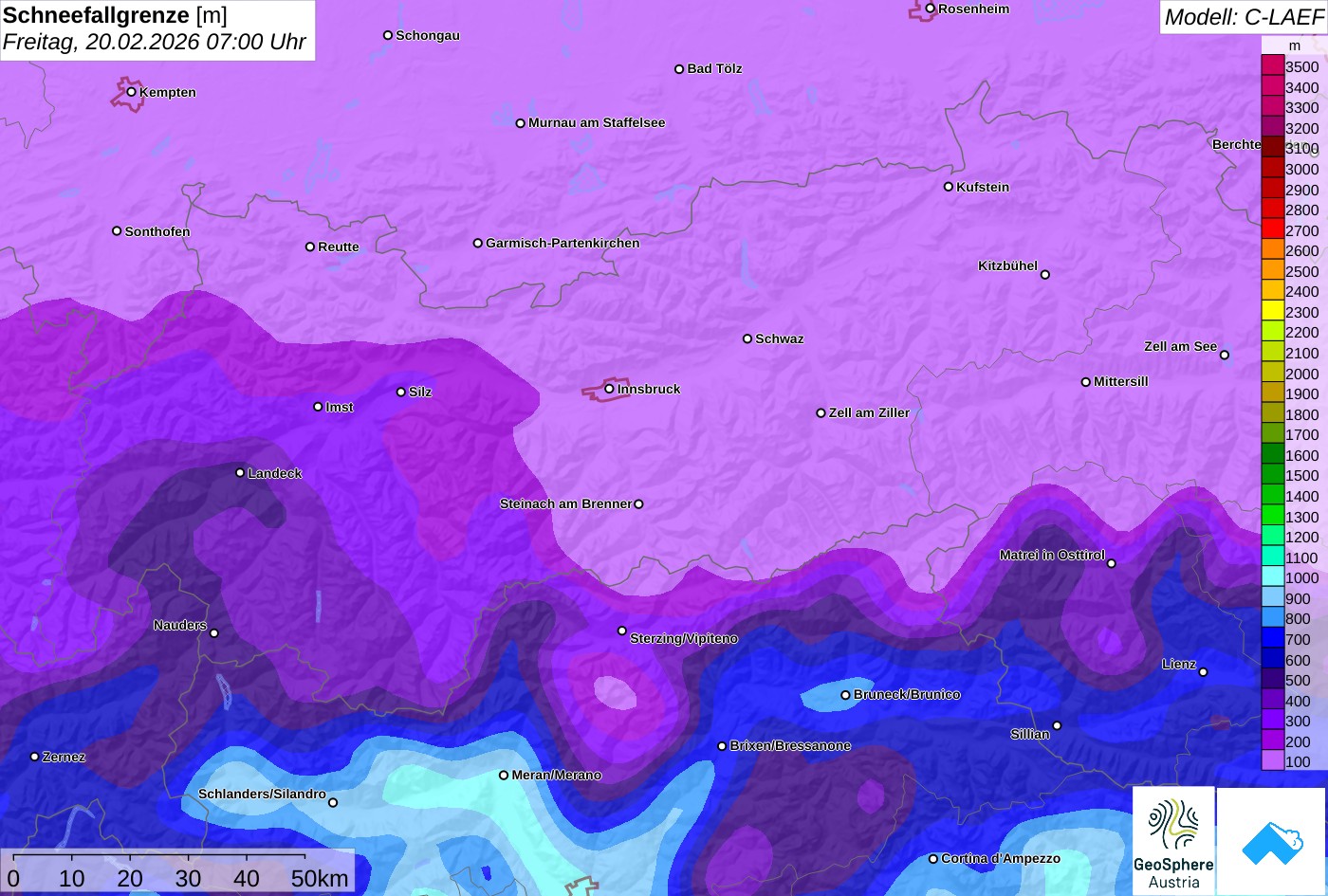This screenshot has width=1328, height=896.
Task: Click the date "Freitag, 20.02.2026 07:00 Uhr"
Action: pyautogui.click(x=155, y=42)
